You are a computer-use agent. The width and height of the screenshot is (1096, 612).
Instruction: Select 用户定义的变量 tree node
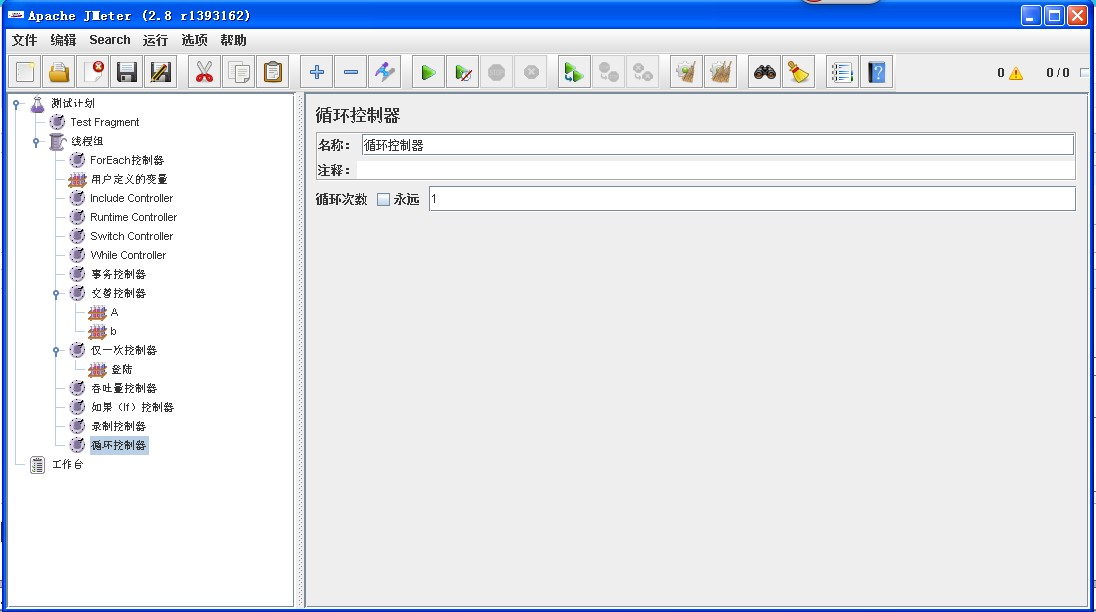coord(129,180)
